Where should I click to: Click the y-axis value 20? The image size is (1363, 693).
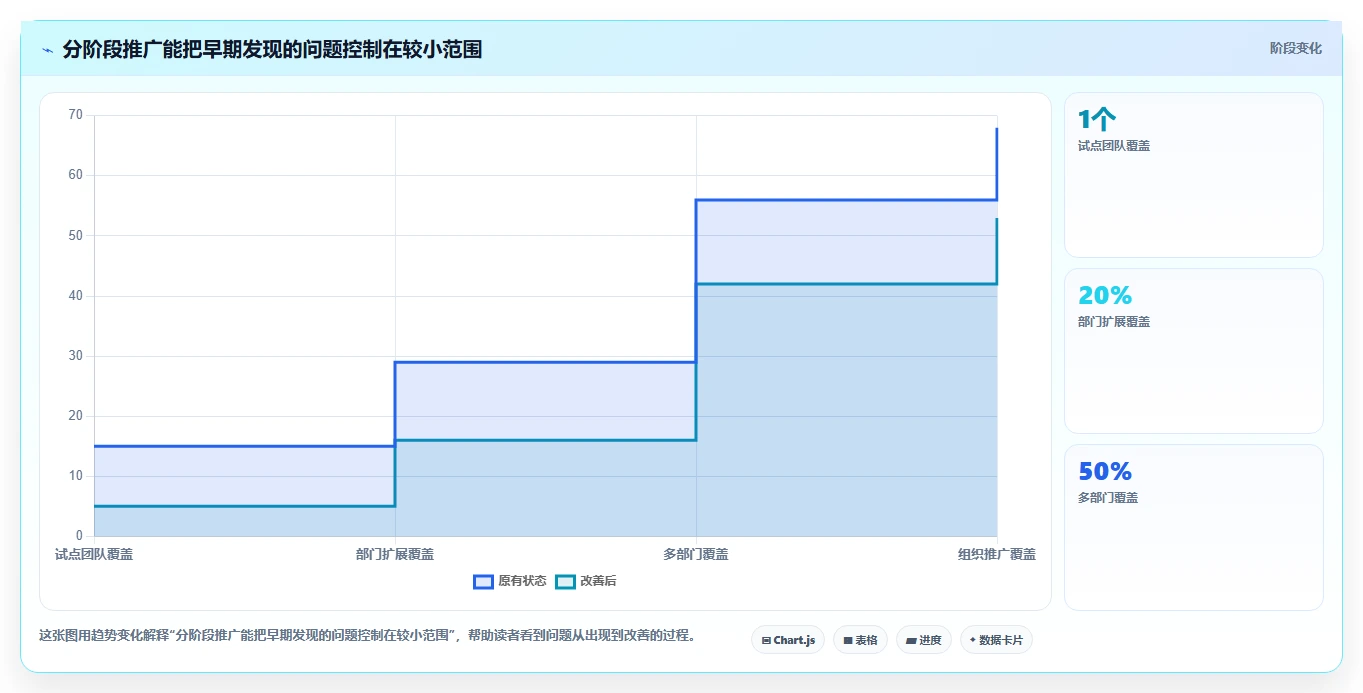[76, 416]
